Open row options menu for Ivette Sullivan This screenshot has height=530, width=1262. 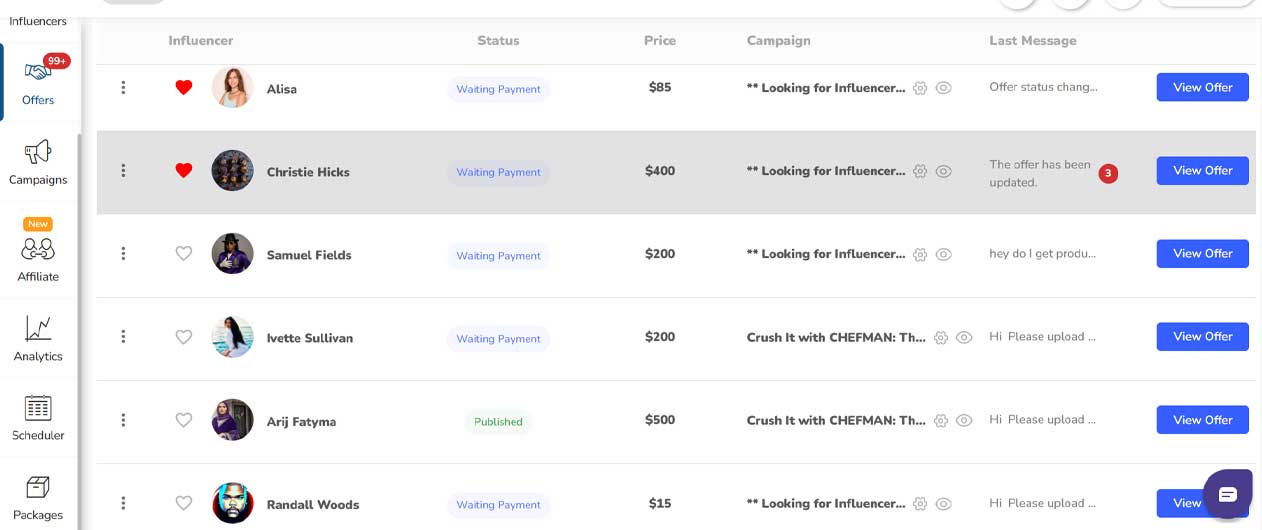pyautogui.click(x=123, y=337)
